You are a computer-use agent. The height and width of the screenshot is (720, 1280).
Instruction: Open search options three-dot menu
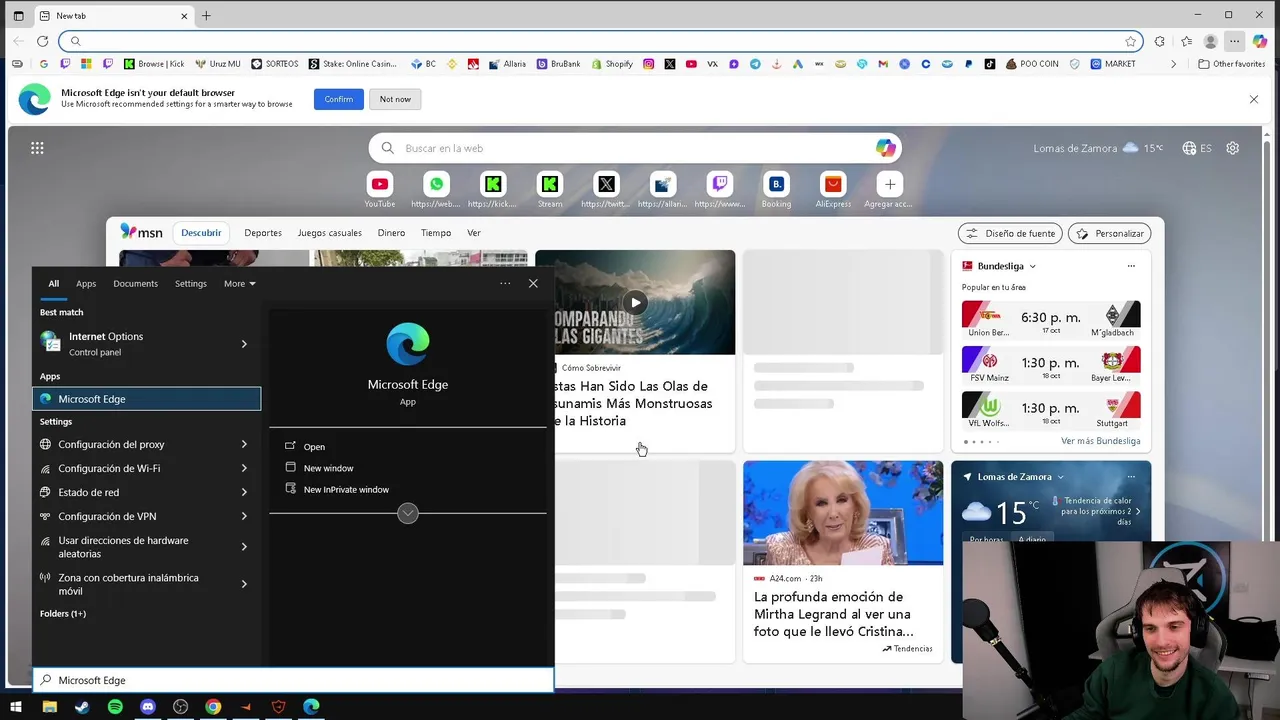505,284
